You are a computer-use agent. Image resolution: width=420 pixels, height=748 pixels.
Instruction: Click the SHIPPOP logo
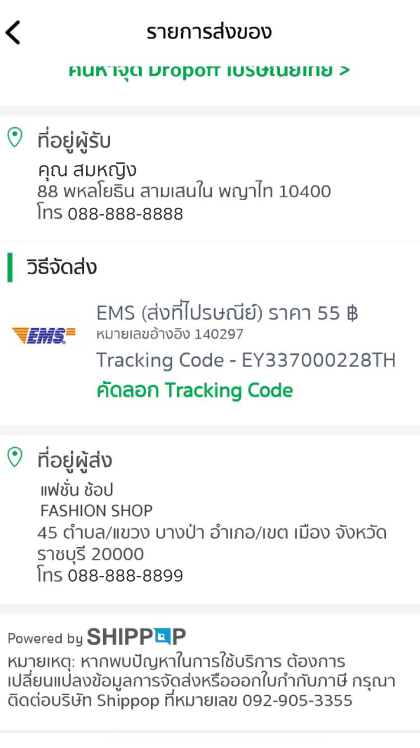coord(136,637)
